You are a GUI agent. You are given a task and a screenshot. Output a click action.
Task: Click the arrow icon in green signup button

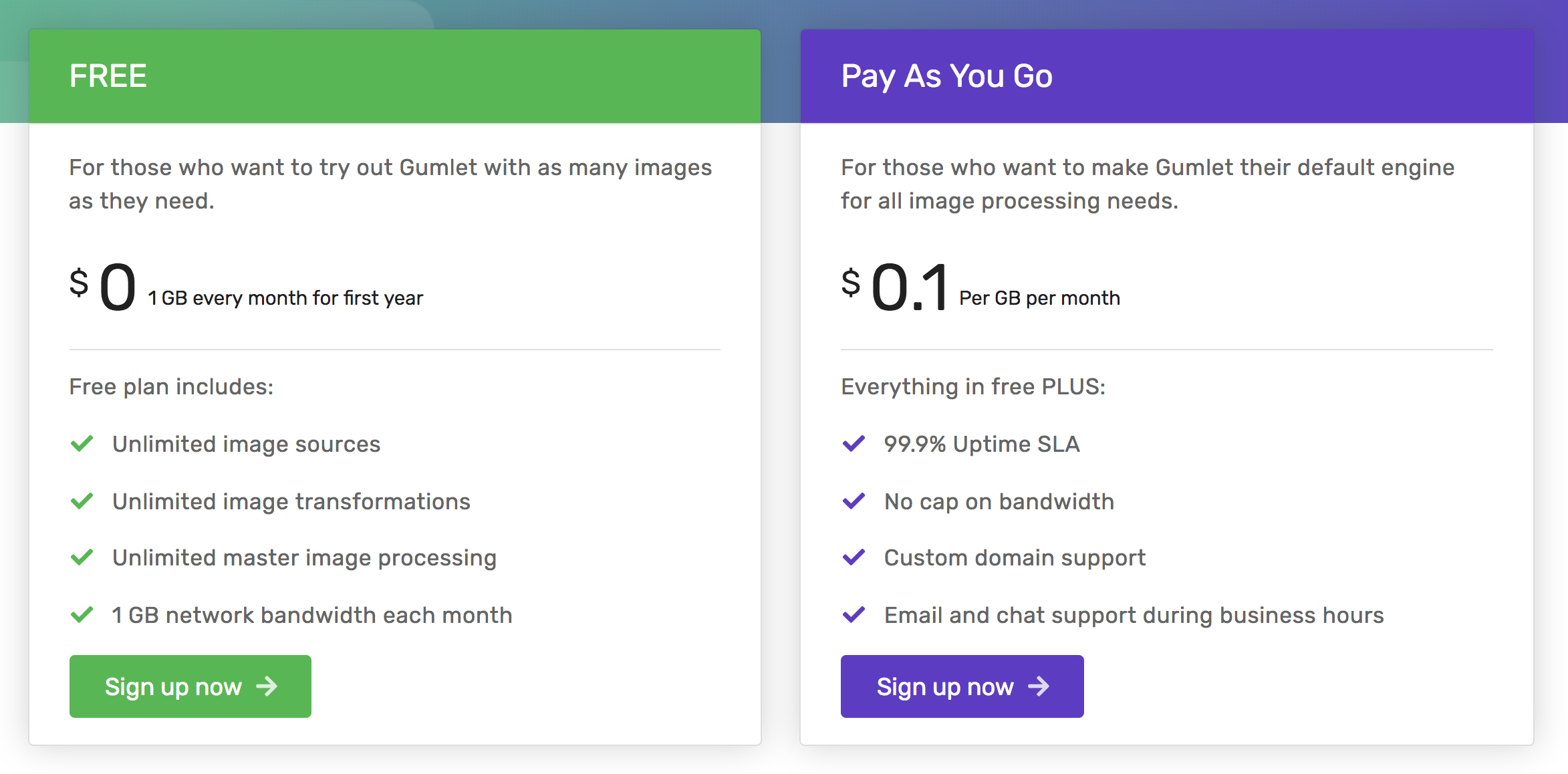click(x=267, y=686)
